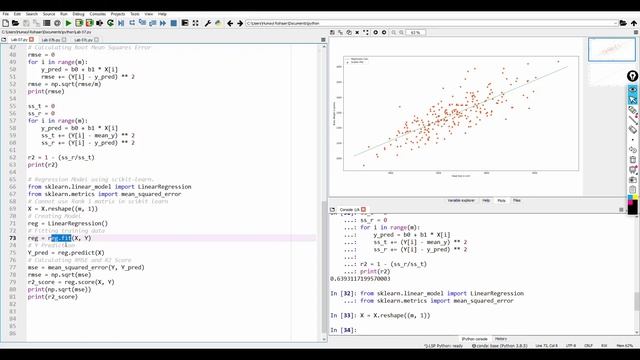This screenshot has width=640, height=360.
Task: Run the current cell icon
Action: (79, 23)
